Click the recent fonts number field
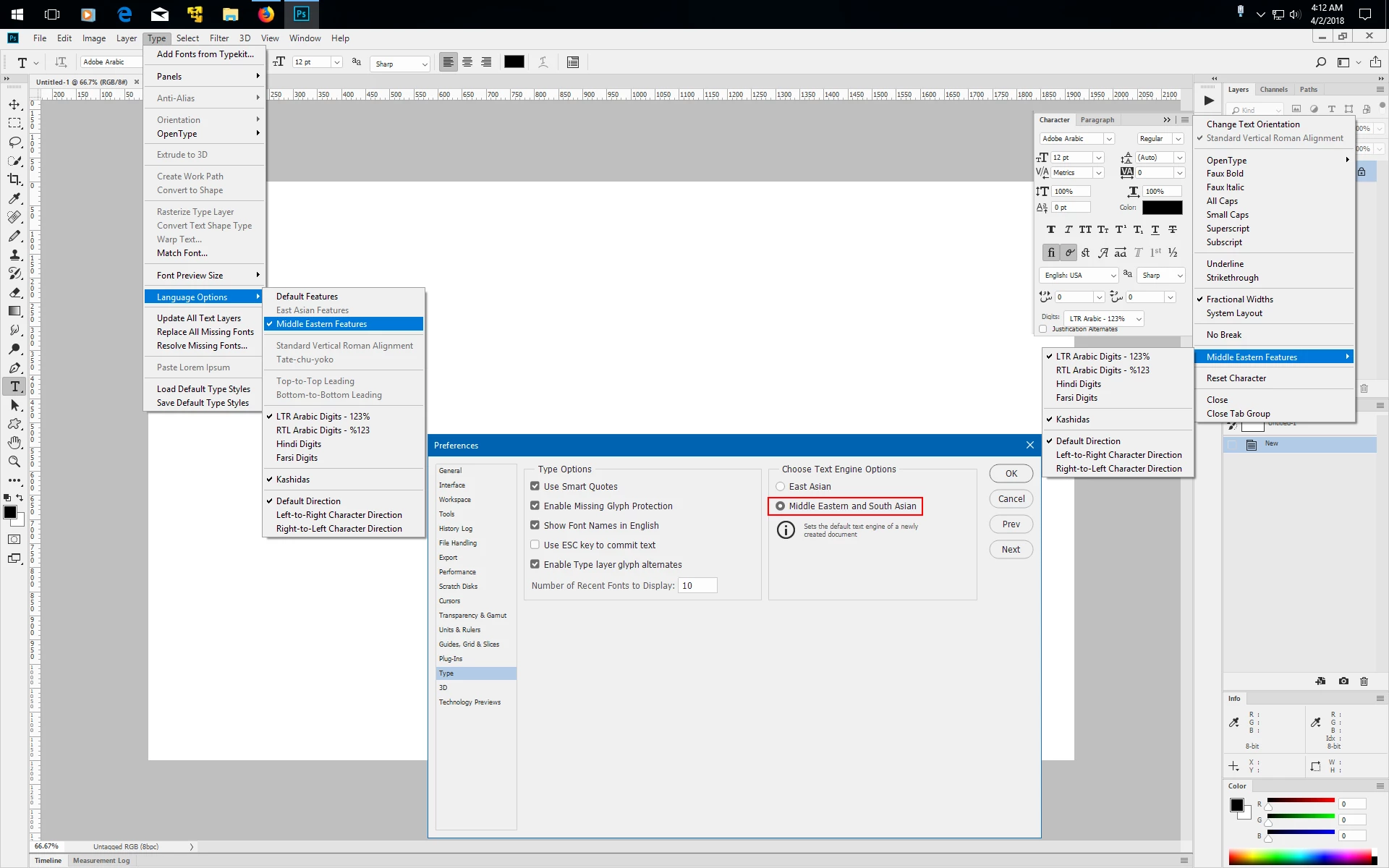The image size is (1389, 868). pos(697,585)
